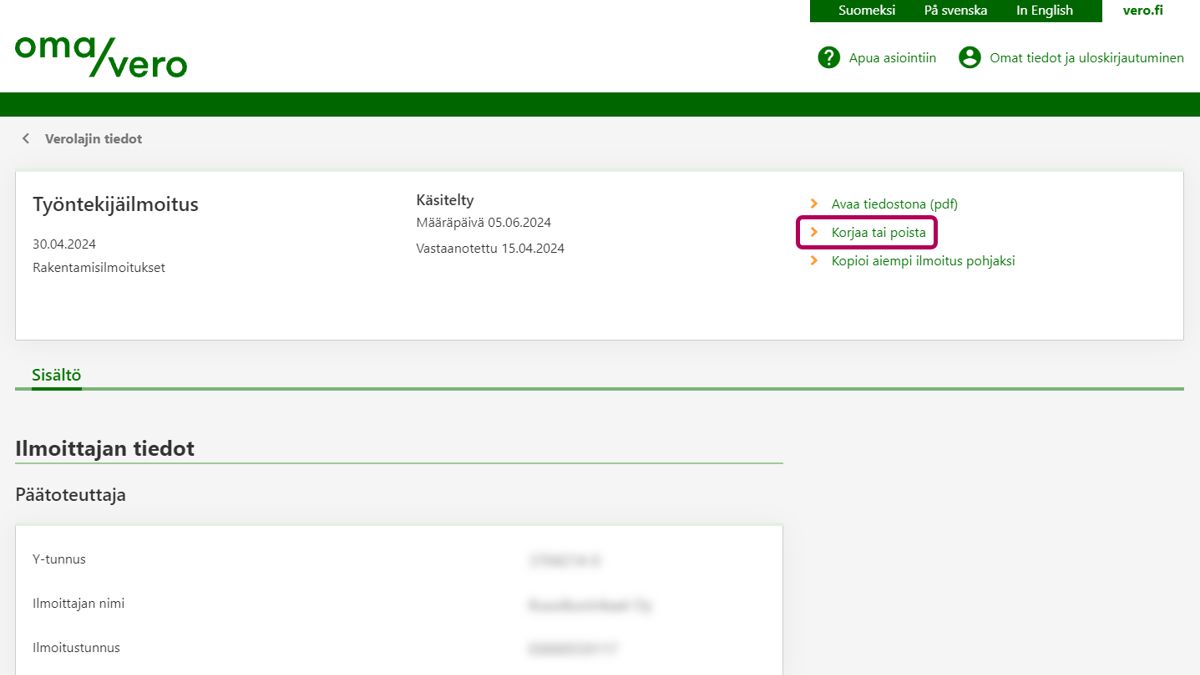Open Omat tiedot ja uloskirjautuminen
The height and width of the screenshot is (675, 1200).
pos(1086,58)
